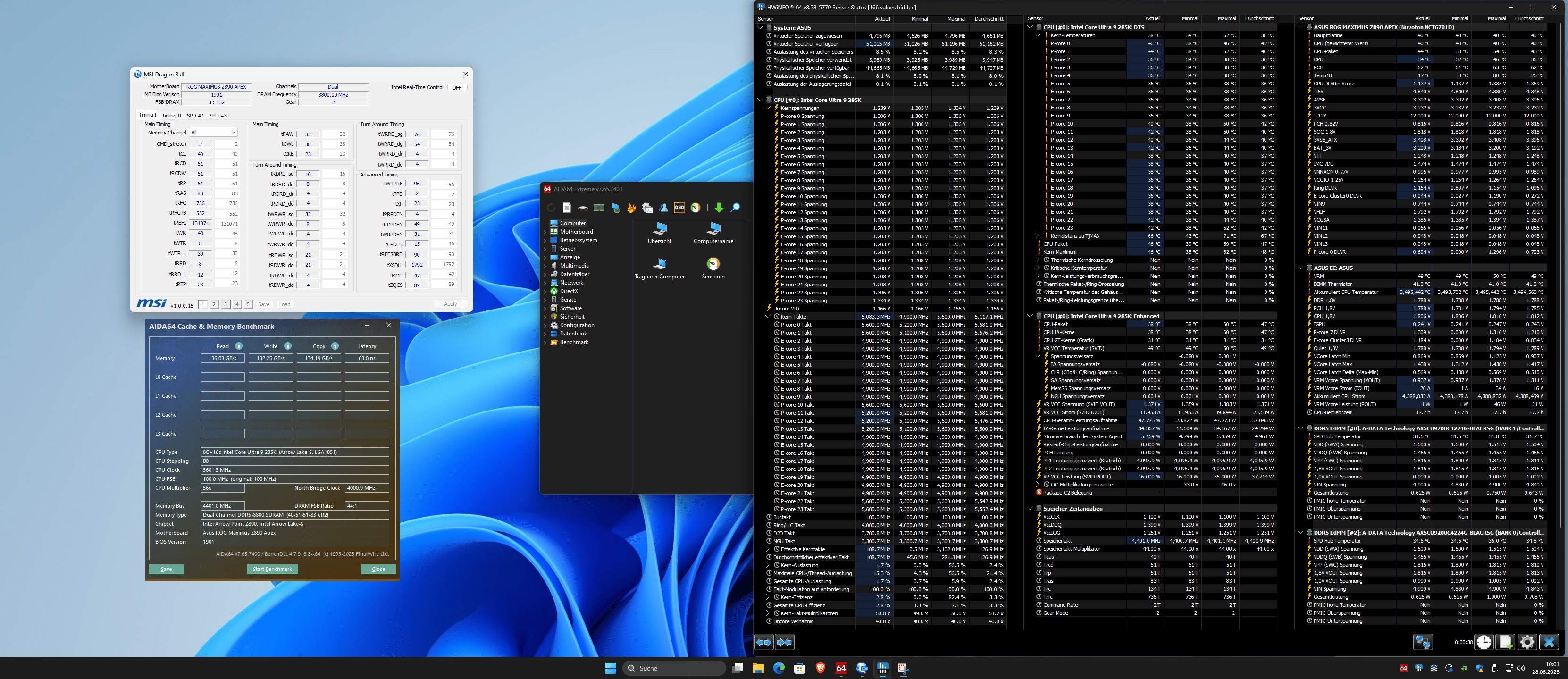Click HWiNFO log file with plus icon
The height and width of the screenshot is (679, 1568).
(x=1505, y=642)
